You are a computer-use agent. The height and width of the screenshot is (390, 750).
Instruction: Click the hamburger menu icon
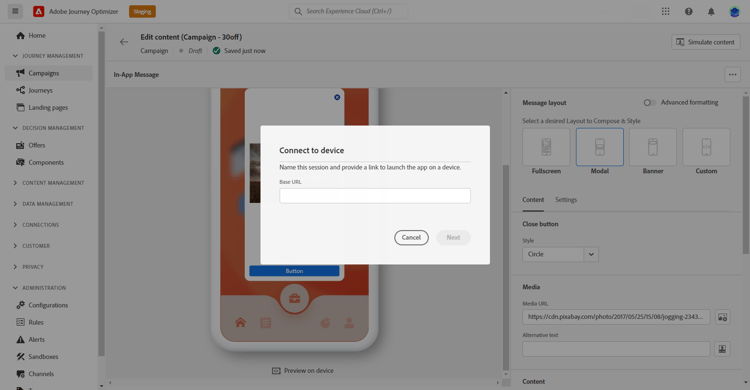tap(15, 11)
